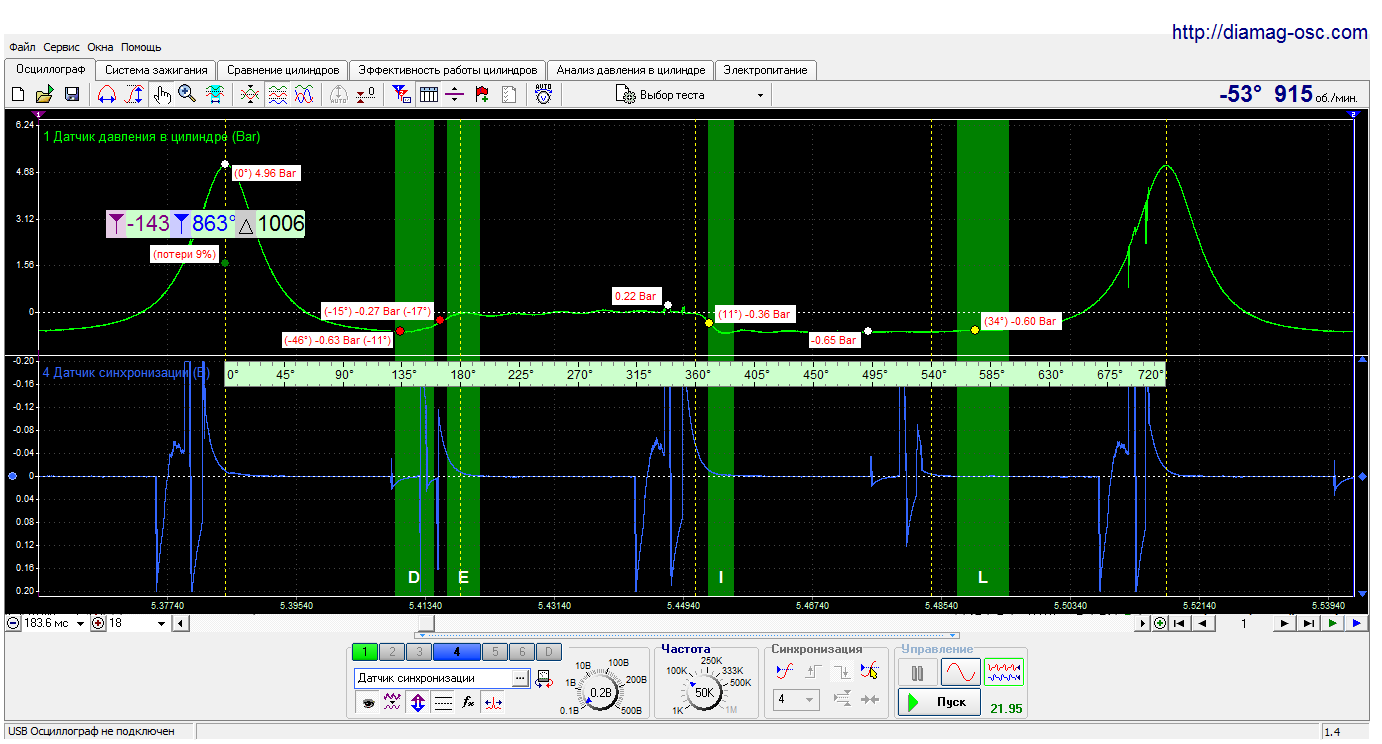Viewport: 1382px width, 744px height.
Task: Click the red-blue cursor measurement icon
Action: click(493, 703)
